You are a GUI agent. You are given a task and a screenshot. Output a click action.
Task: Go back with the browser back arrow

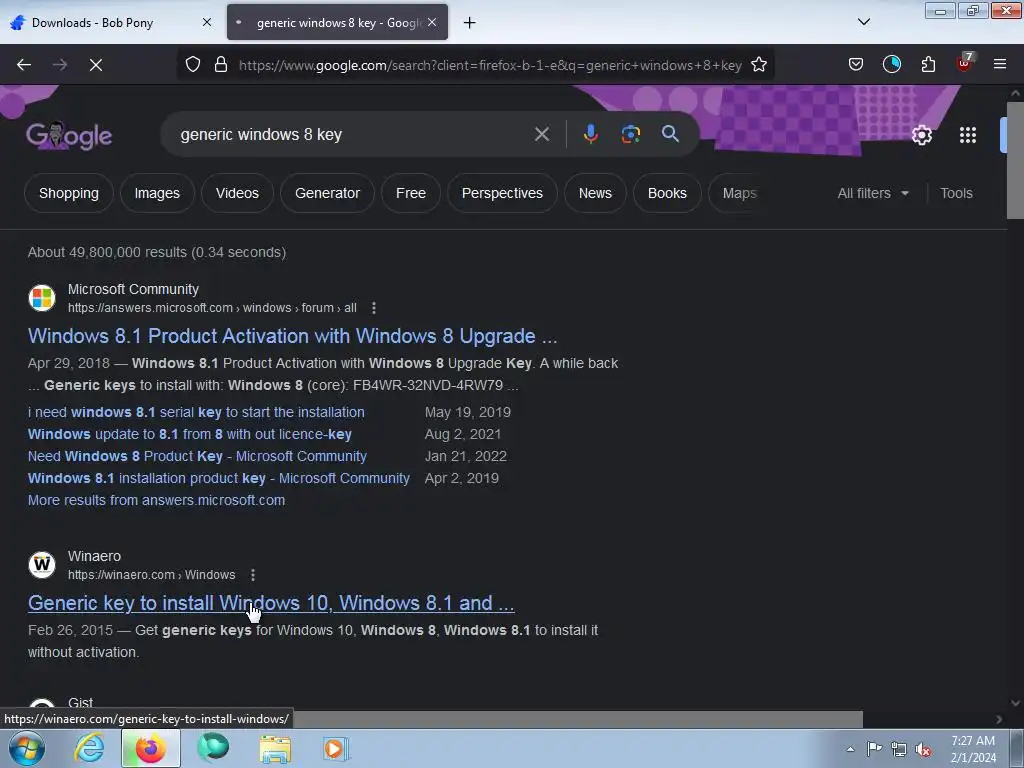[24, 65]
